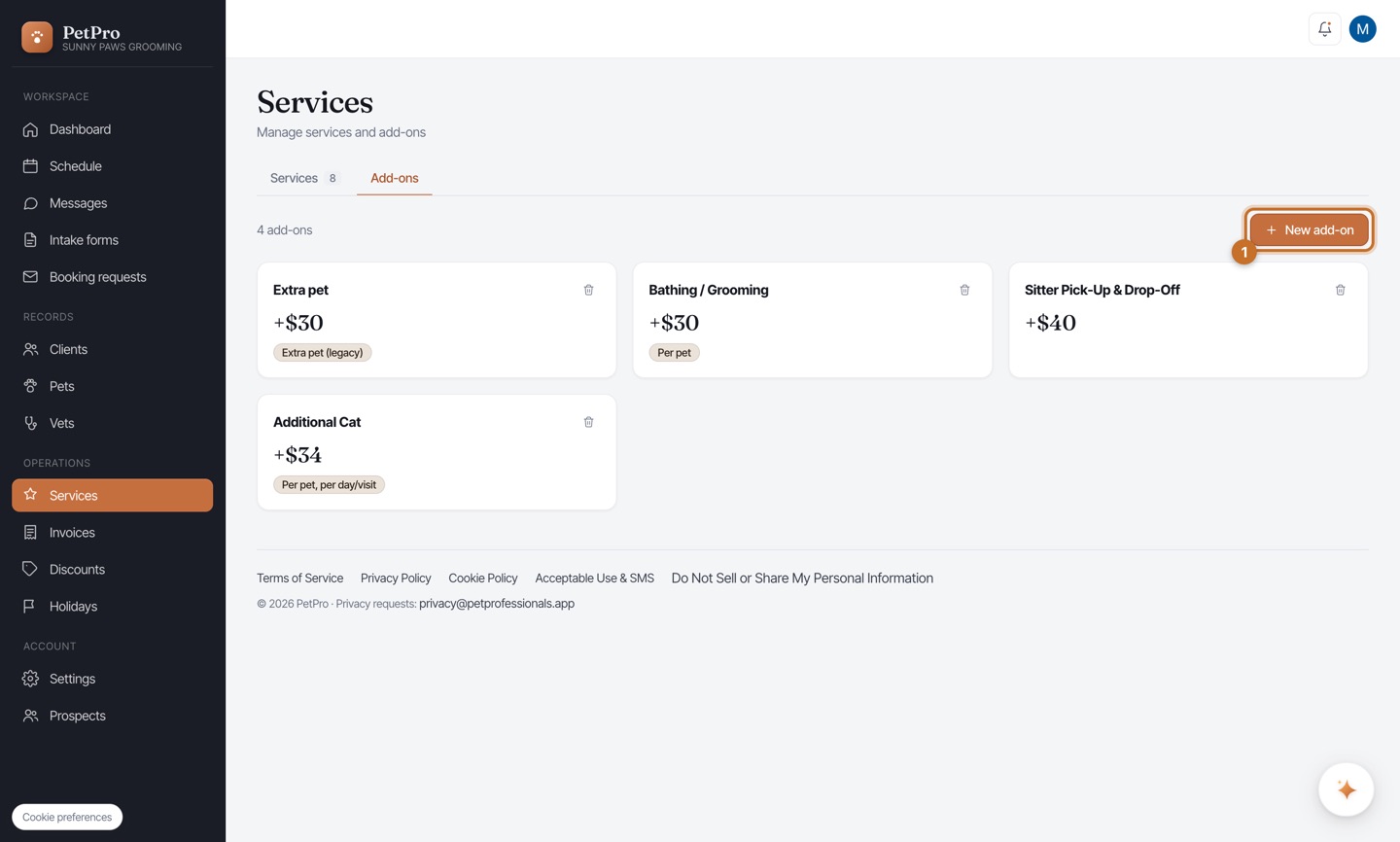Click the Schedule calendar icon

click(x=31, y=166)
